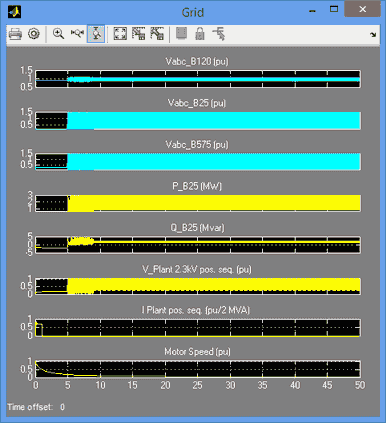Click the Motor Speed plot area

coord(198,369)
